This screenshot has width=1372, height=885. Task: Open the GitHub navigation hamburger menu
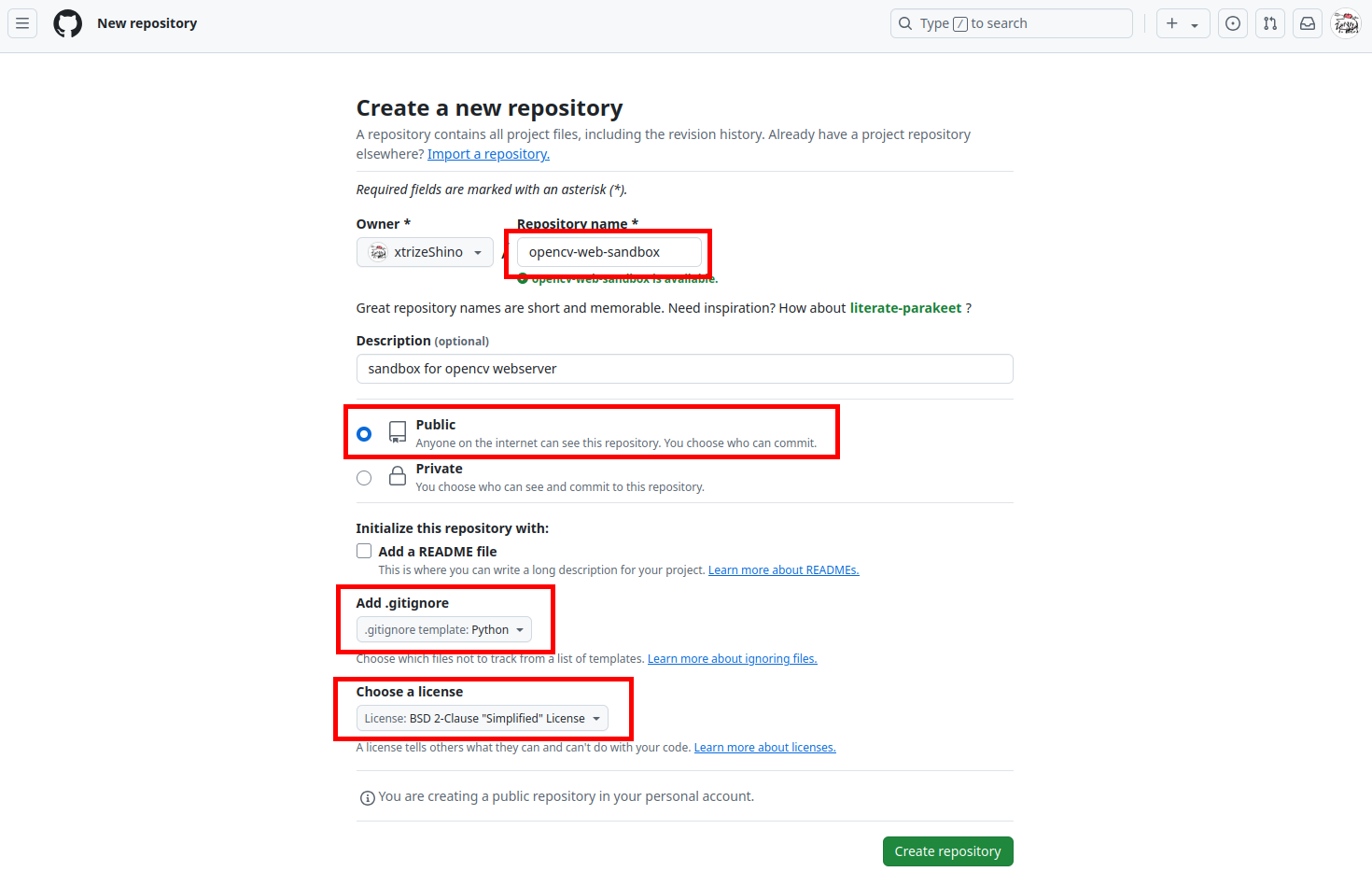pyautogui.click(x=22, y=22)
